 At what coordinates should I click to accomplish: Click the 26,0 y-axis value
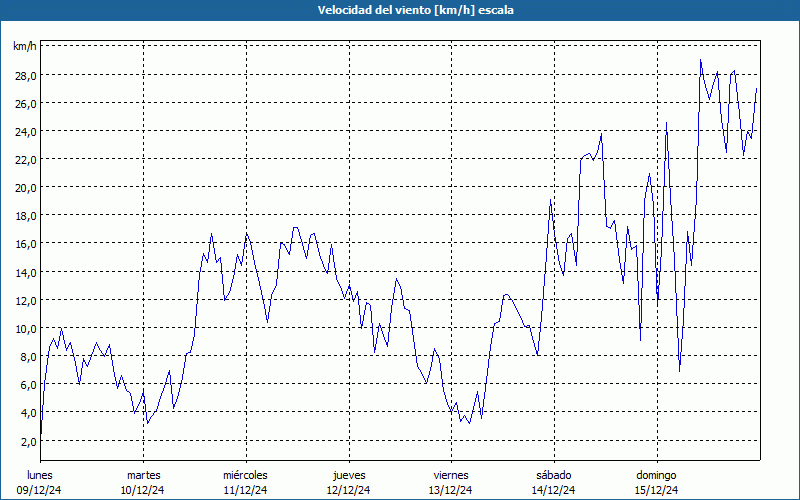(x=26, y=104)
